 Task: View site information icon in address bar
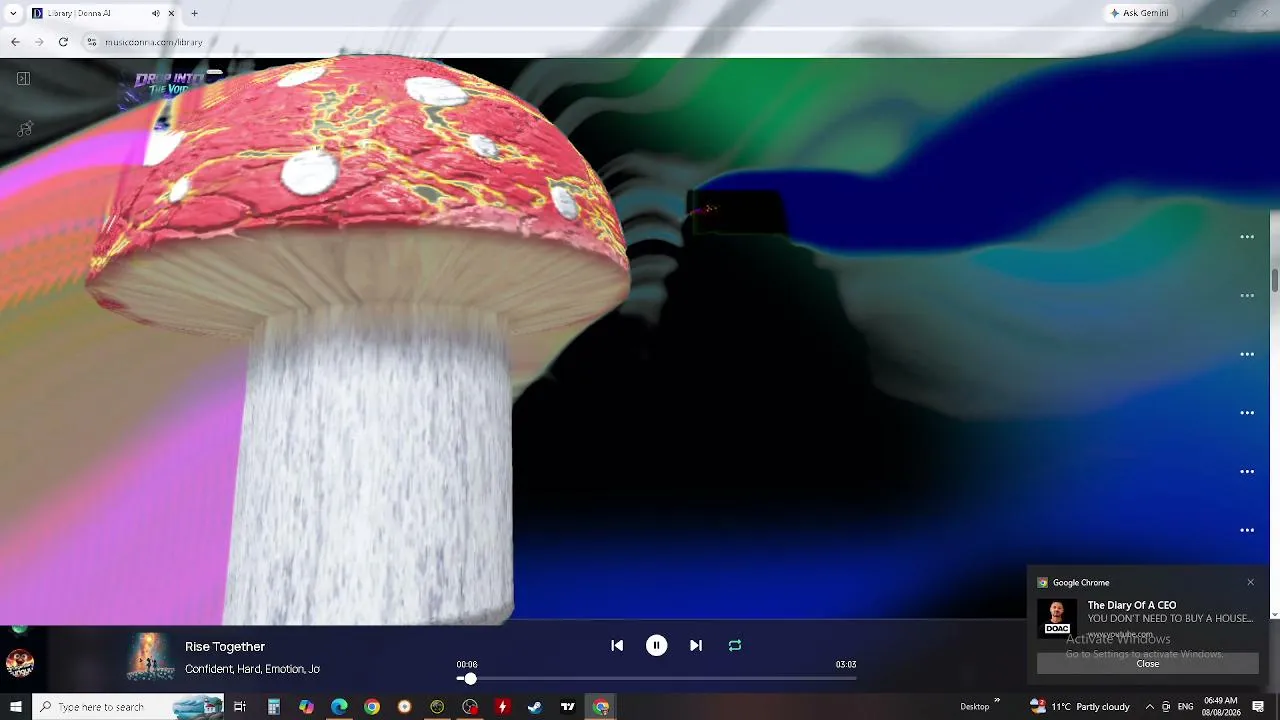pyautogui.click(x=92, y=42)
